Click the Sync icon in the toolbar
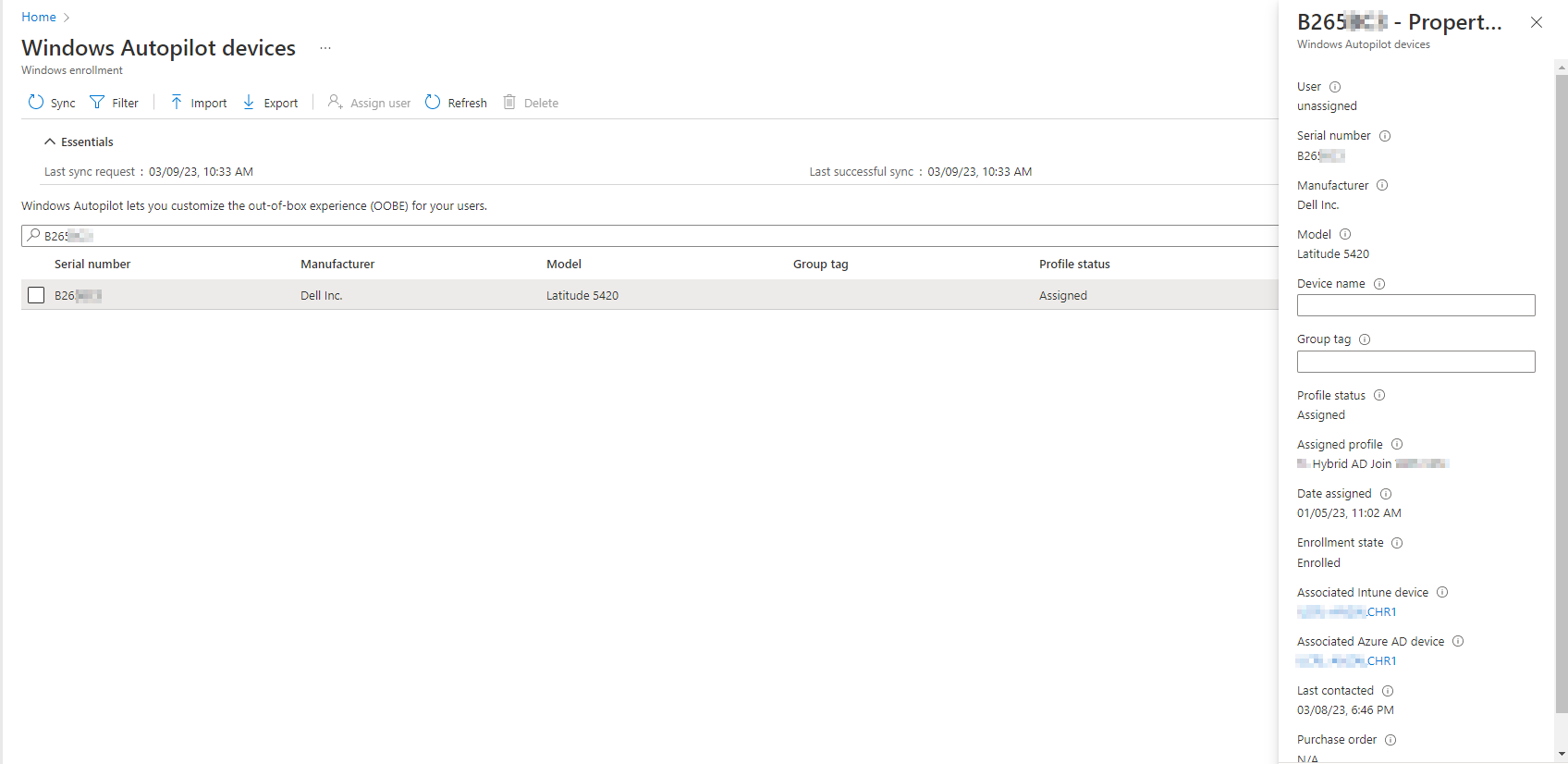Viewport: 1568px width, 764px height. 36,103
